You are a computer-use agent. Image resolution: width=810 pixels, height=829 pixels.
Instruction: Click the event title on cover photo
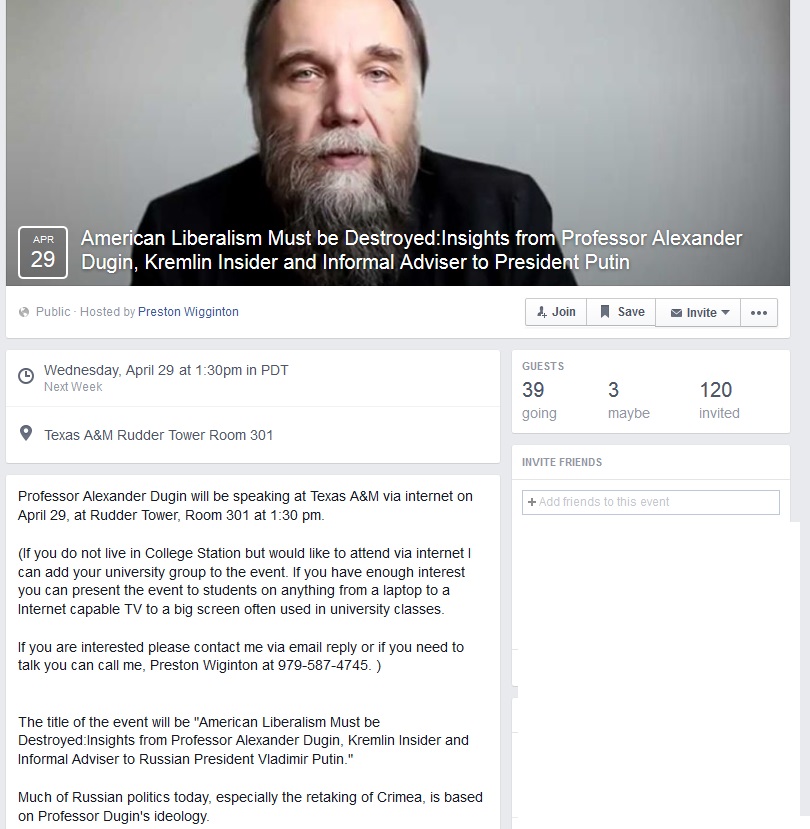(411, 250)
